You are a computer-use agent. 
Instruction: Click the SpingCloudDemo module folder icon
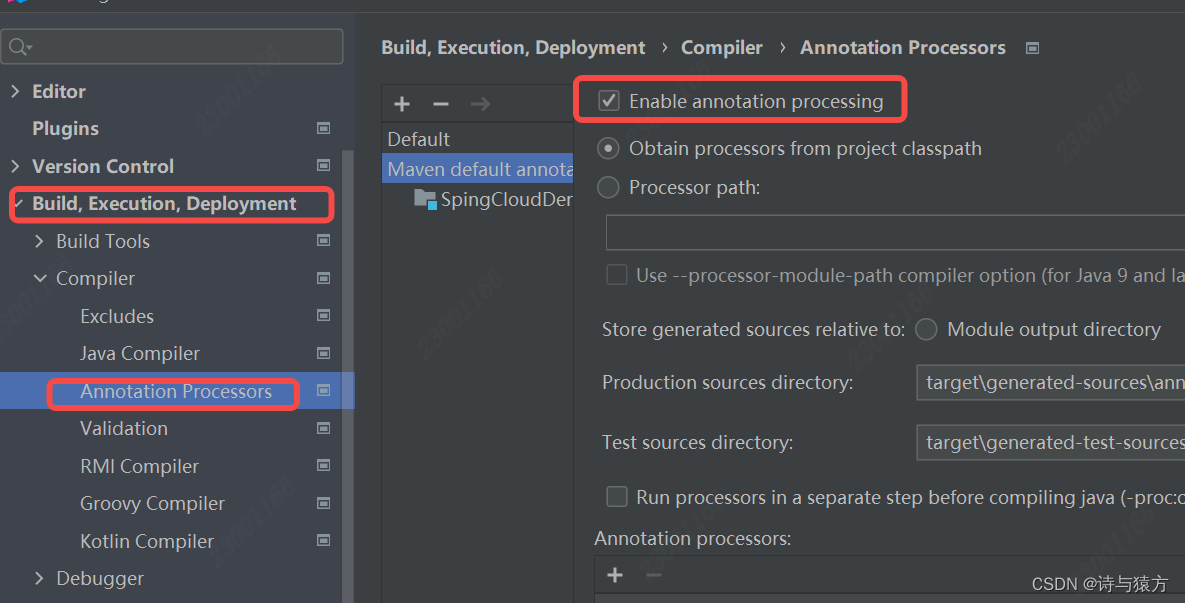(425, 199)
